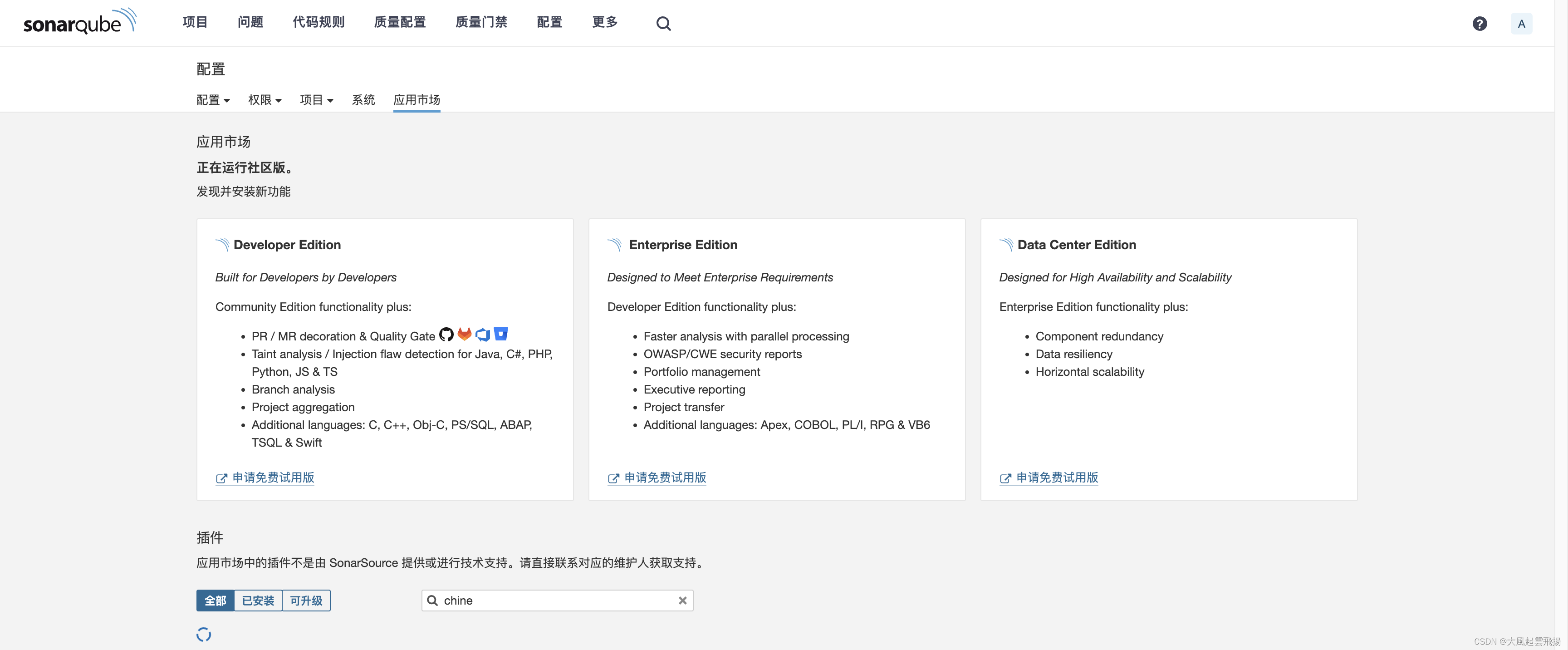The image size is (1568, 650).
Task: Click the GitHub icon in Developer Edition
Action: (446, 335)
